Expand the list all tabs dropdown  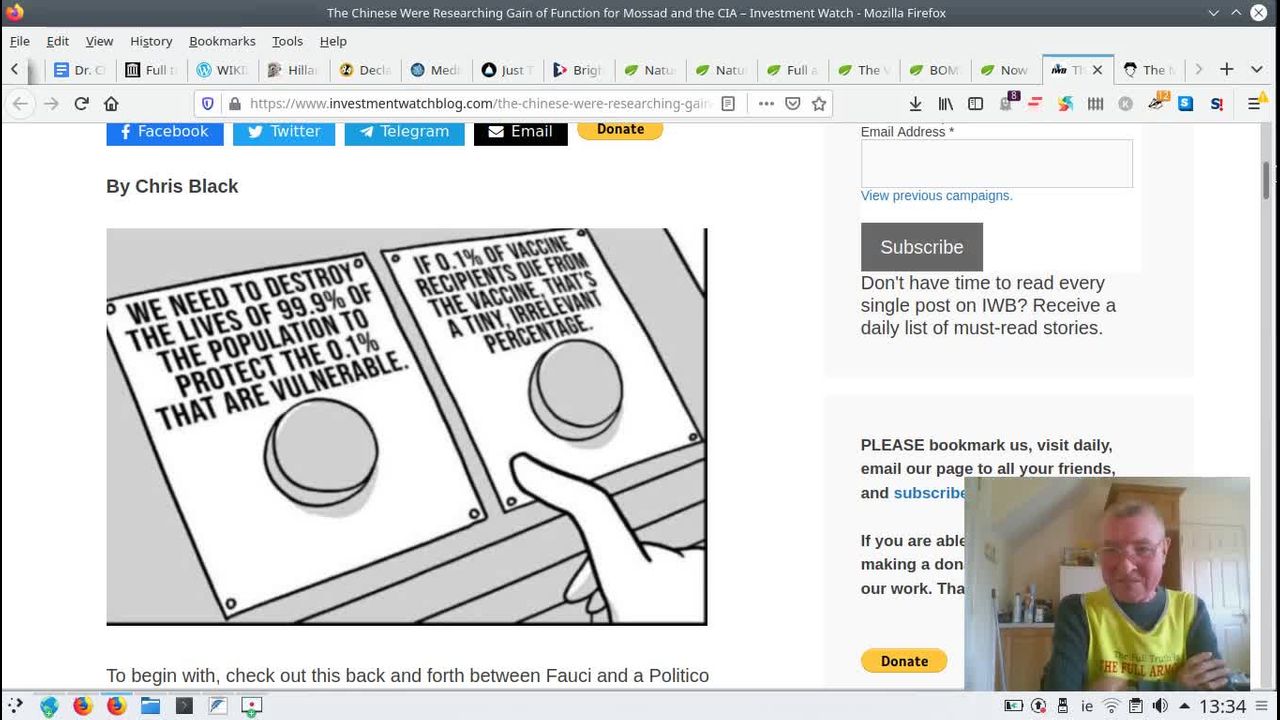click(x=1257, y=70)
